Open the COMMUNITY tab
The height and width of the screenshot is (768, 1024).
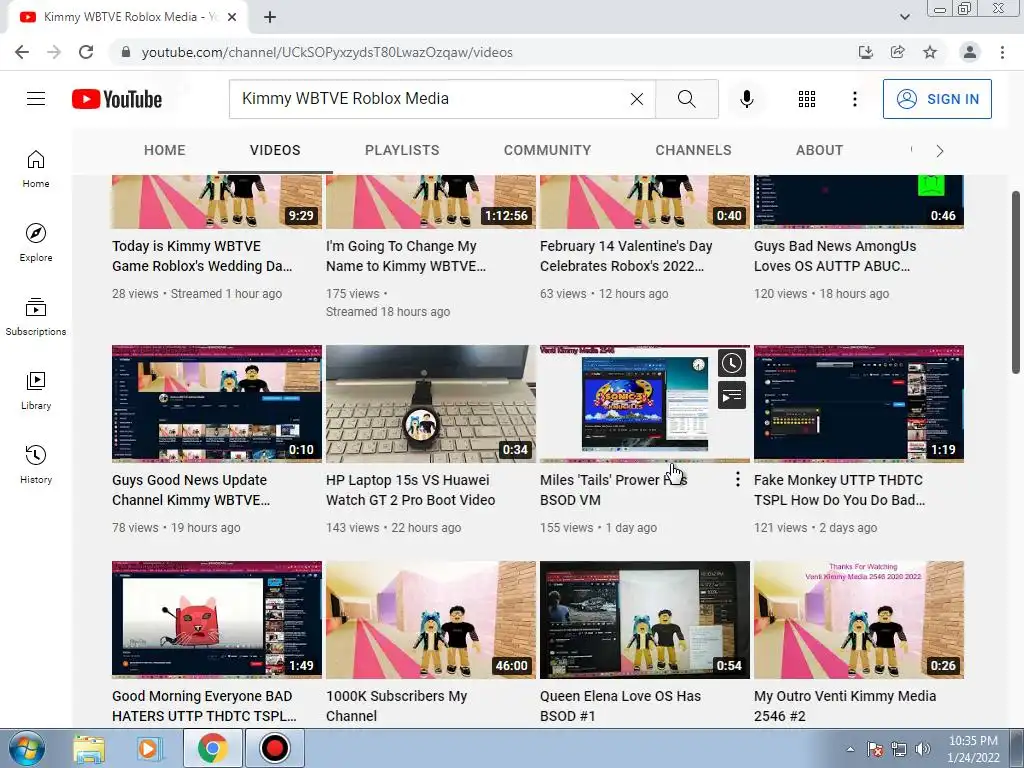tap(547, 150)
